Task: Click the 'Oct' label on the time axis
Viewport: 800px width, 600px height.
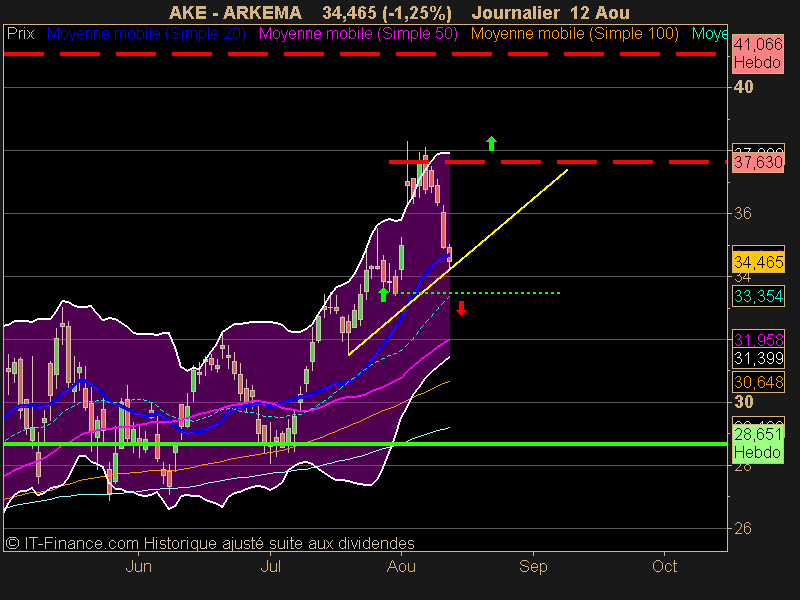Action: pos(664,566)
